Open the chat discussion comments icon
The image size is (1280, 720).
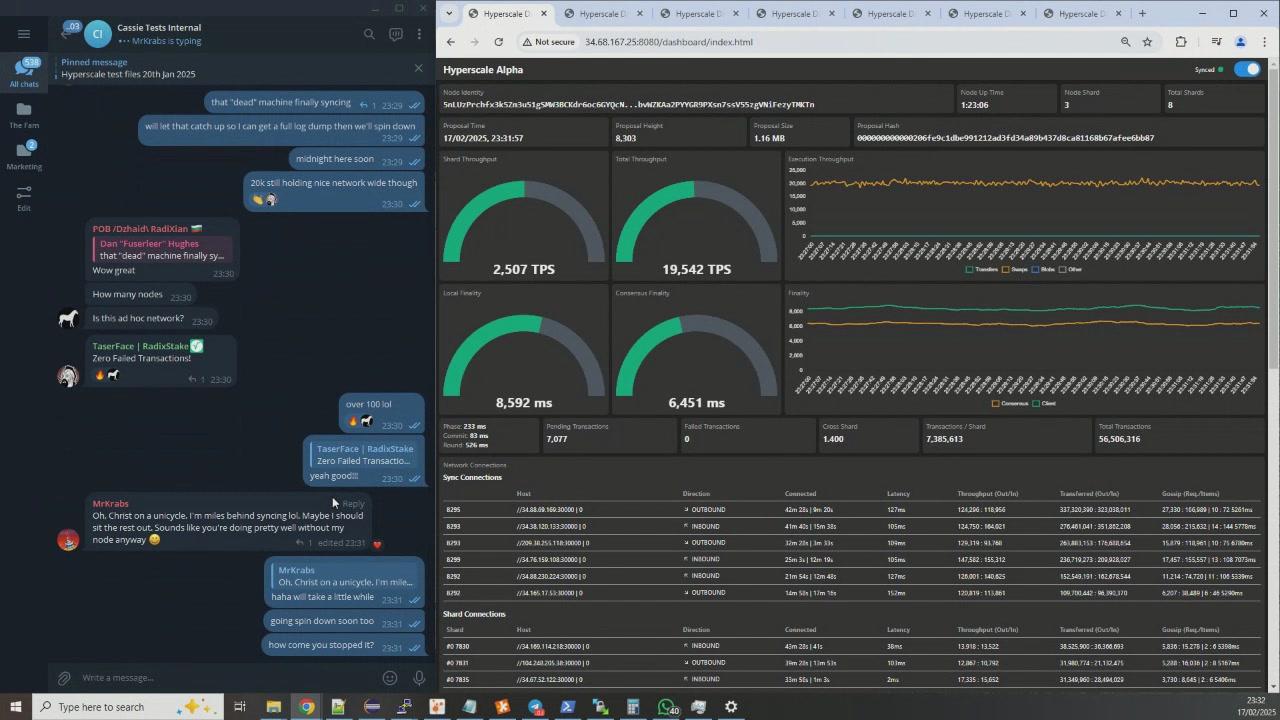[396, 34]
